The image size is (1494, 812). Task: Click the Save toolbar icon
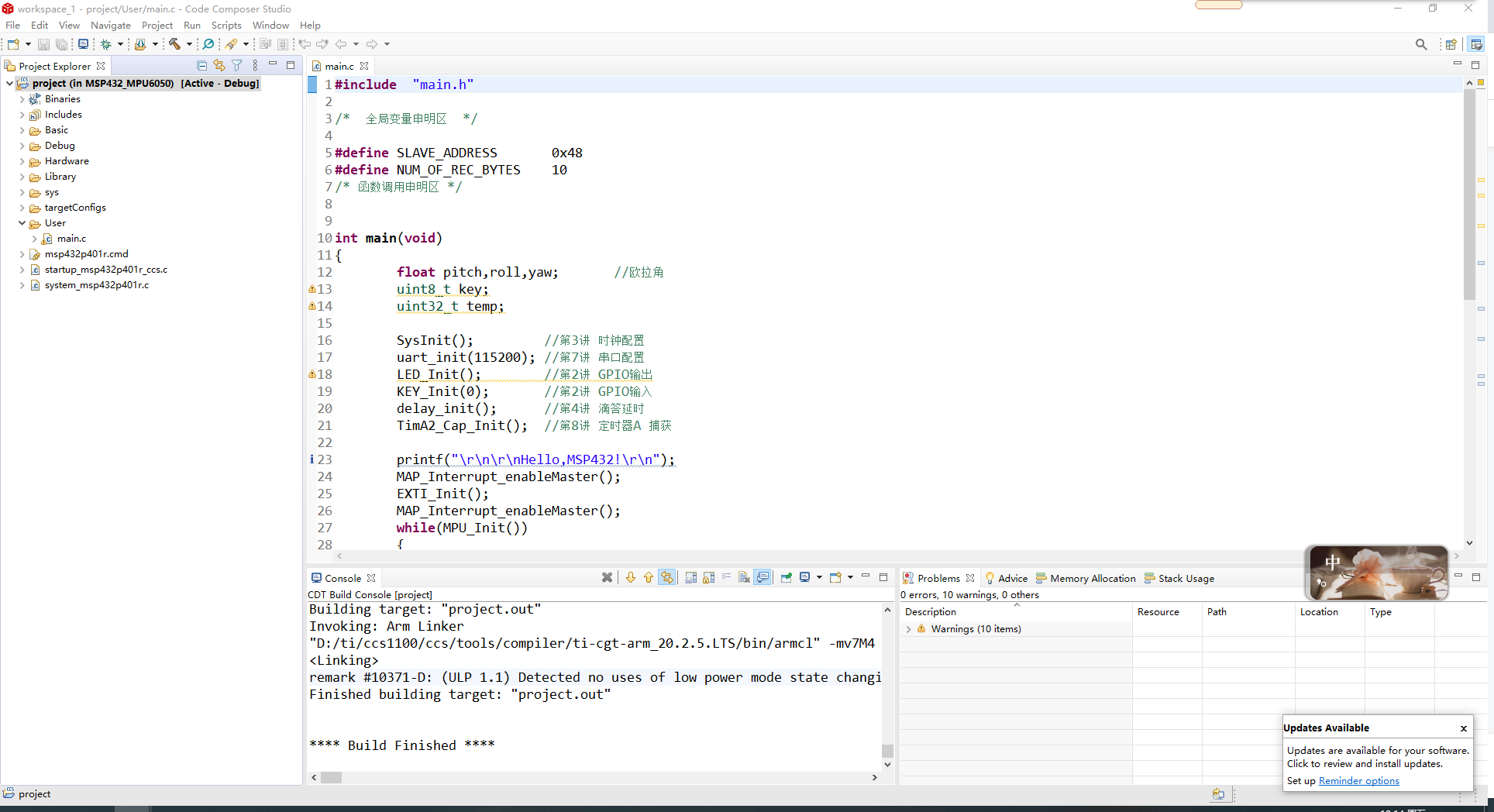(x=43, y=44)
